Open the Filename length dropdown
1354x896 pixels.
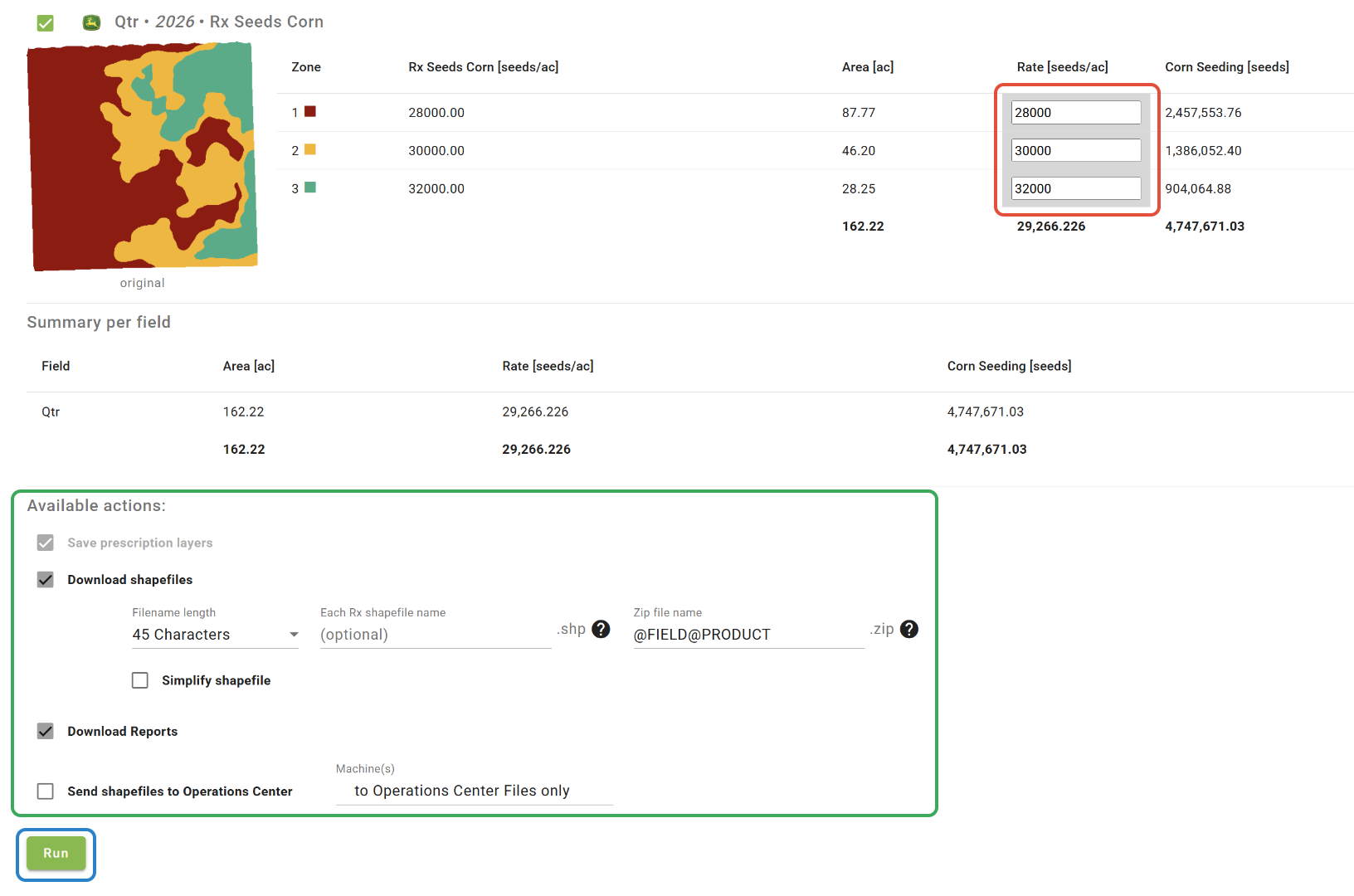(215, 635)
